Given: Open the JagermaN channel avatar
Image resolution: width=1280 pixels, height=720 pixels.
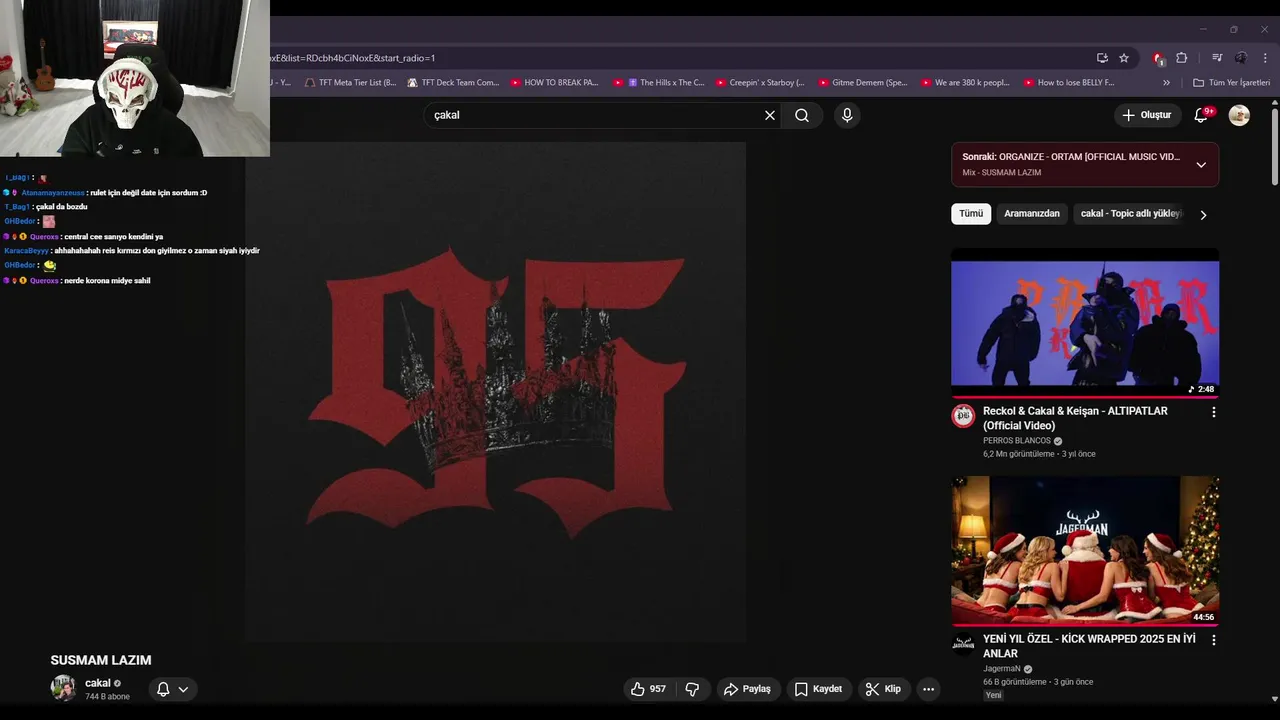Looking at the screenshot, I should (x=963, y=645).
